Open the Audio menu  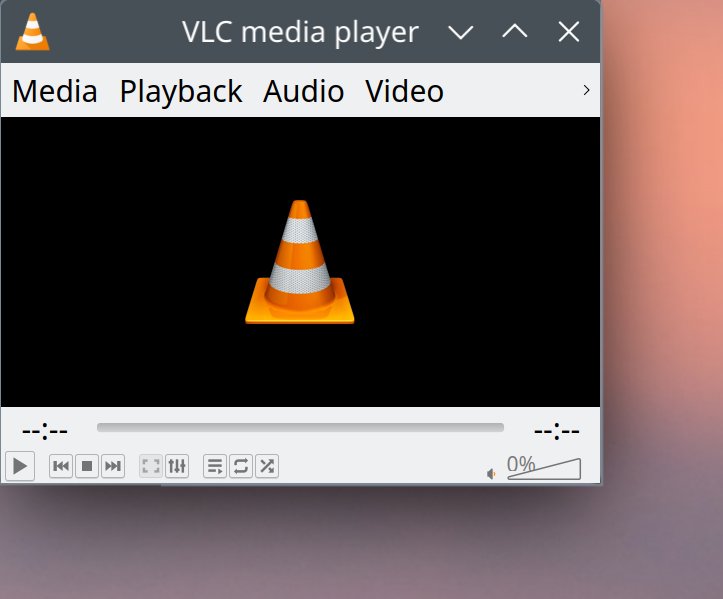304,92
